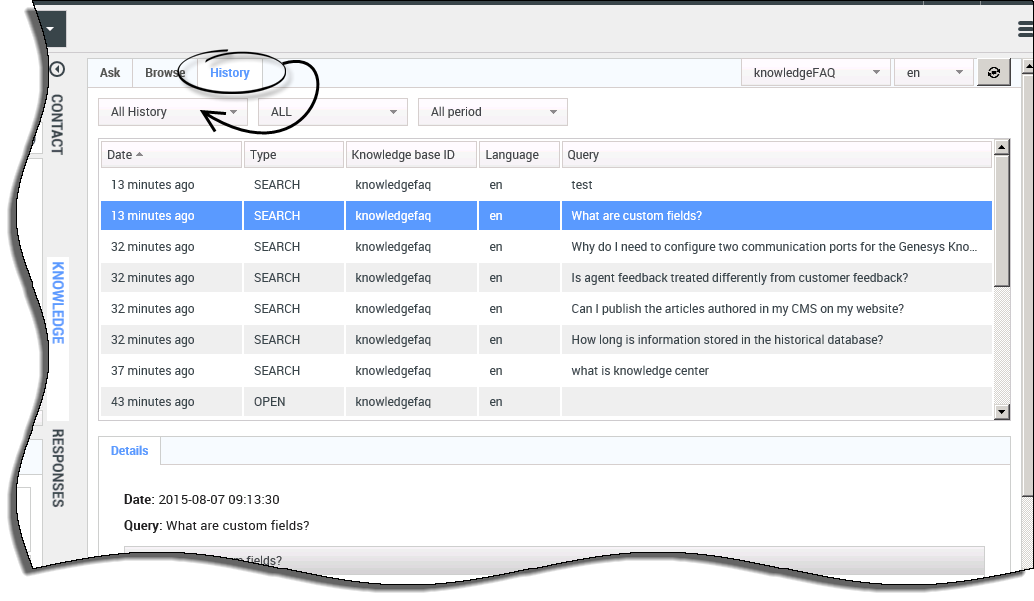
Task: Switch to the Browse tab
Action: pyautogui.click(x=165, y=73)
